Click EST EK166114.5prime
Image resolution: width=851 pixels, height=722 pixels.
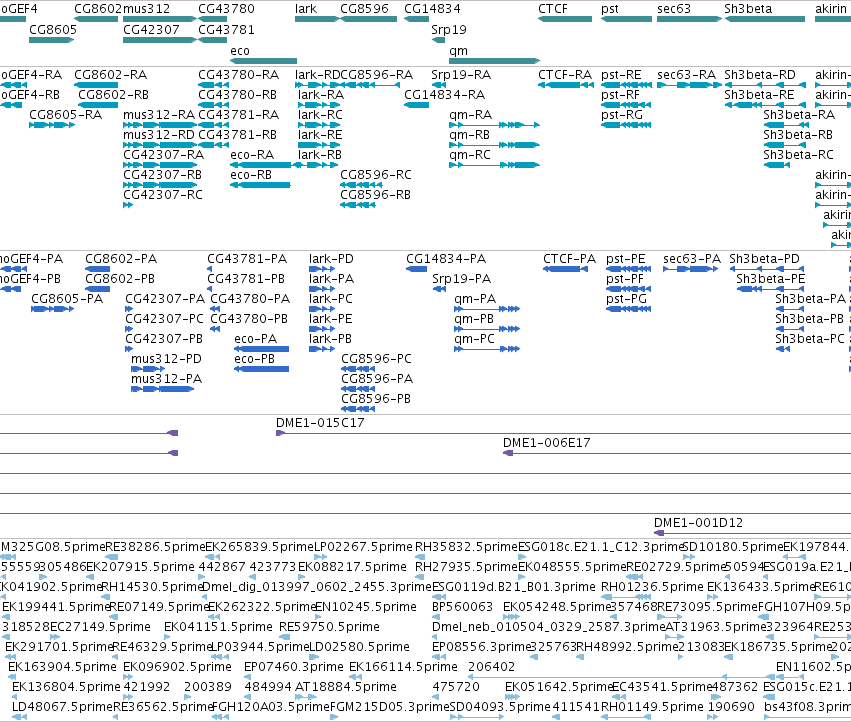[x=355, y=677]
